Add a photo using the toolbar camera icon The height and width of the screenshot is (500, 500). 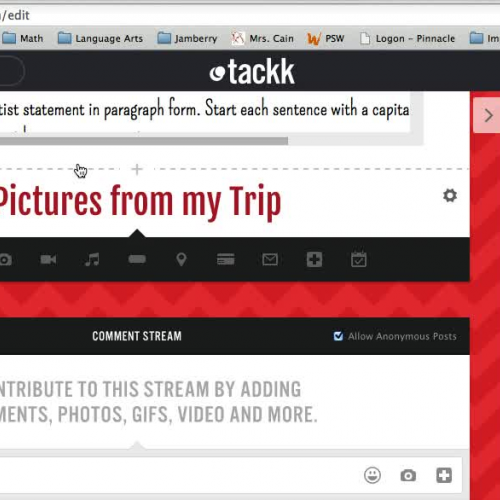click(x=5, y=260)
